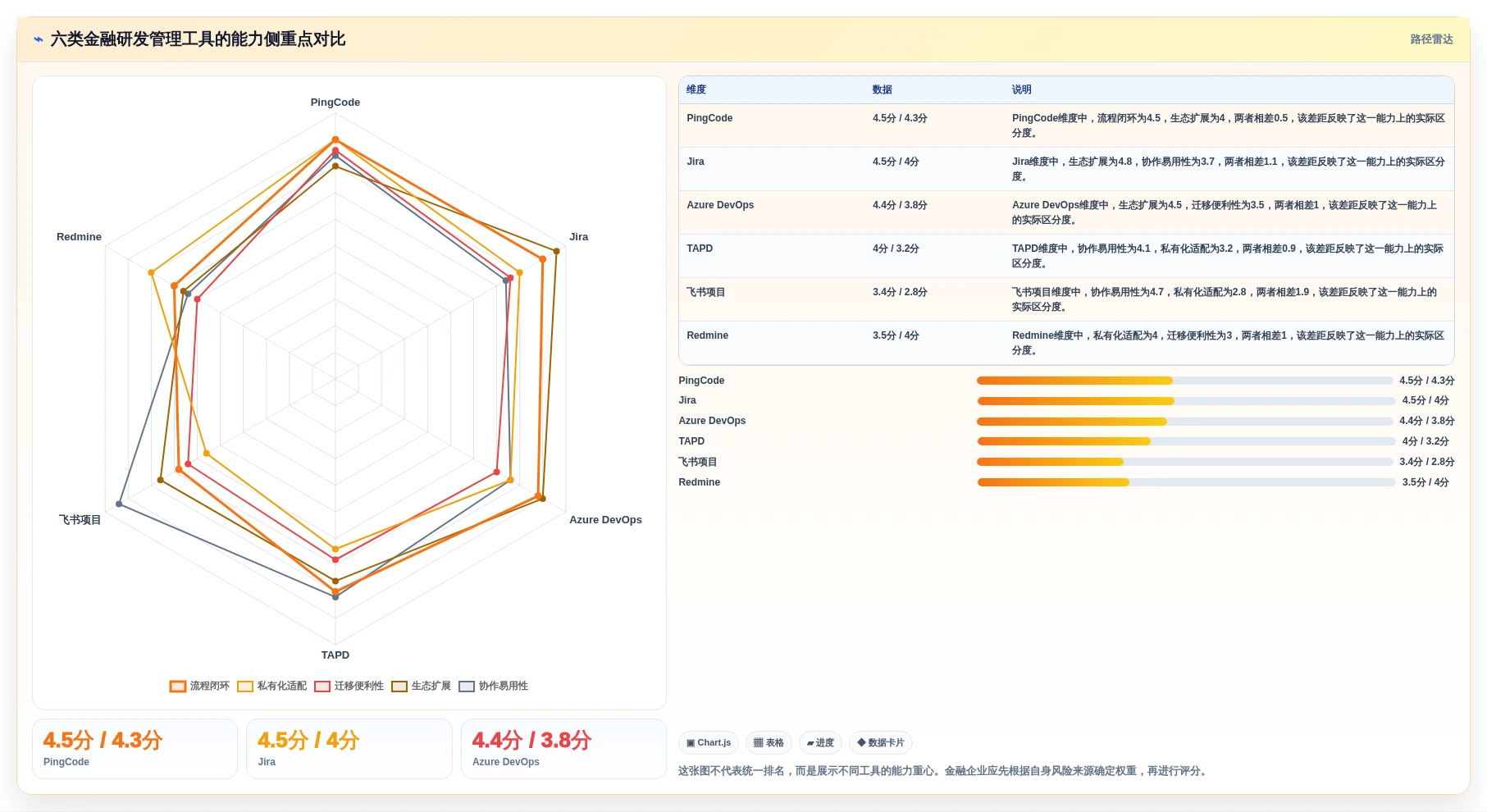Toggle the 迁移便利性 legend series
Screen dimensions: 1487x812
pos(349,686)
